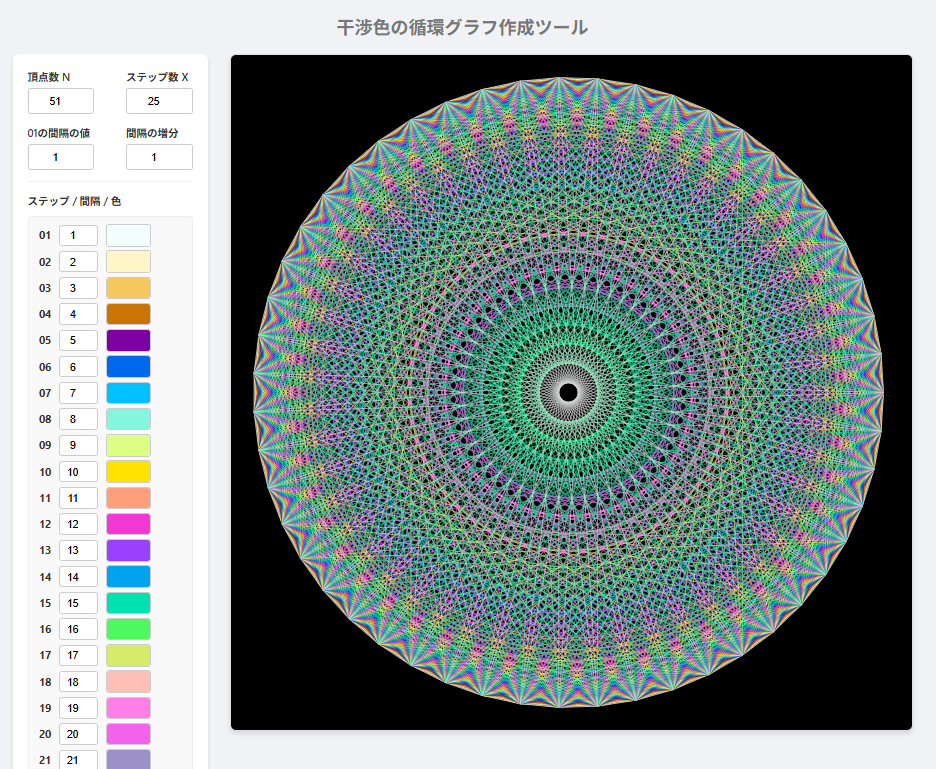The width and height of the screenshot is (936, 769).
Task: Open the light pink swatch for step 18
Action: coord(128,681)
